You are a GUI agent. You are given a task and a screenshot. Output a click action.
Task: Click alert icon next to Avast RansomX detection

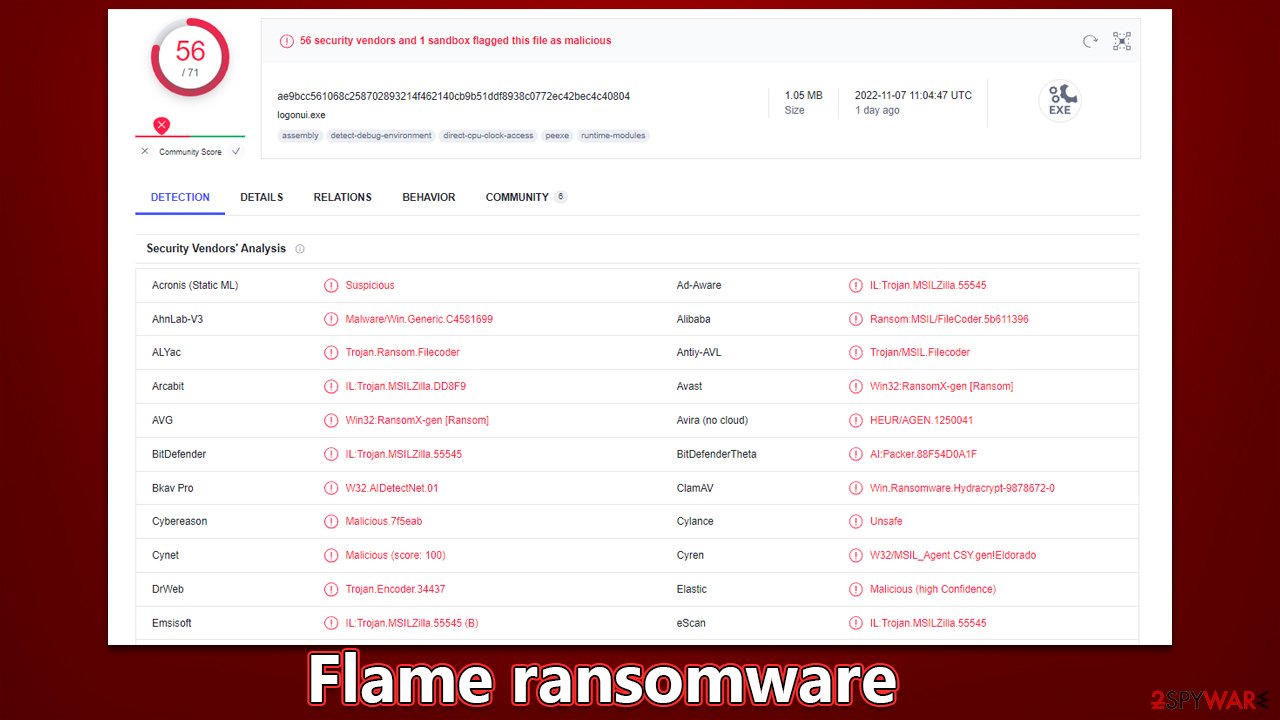coord(856,386)
